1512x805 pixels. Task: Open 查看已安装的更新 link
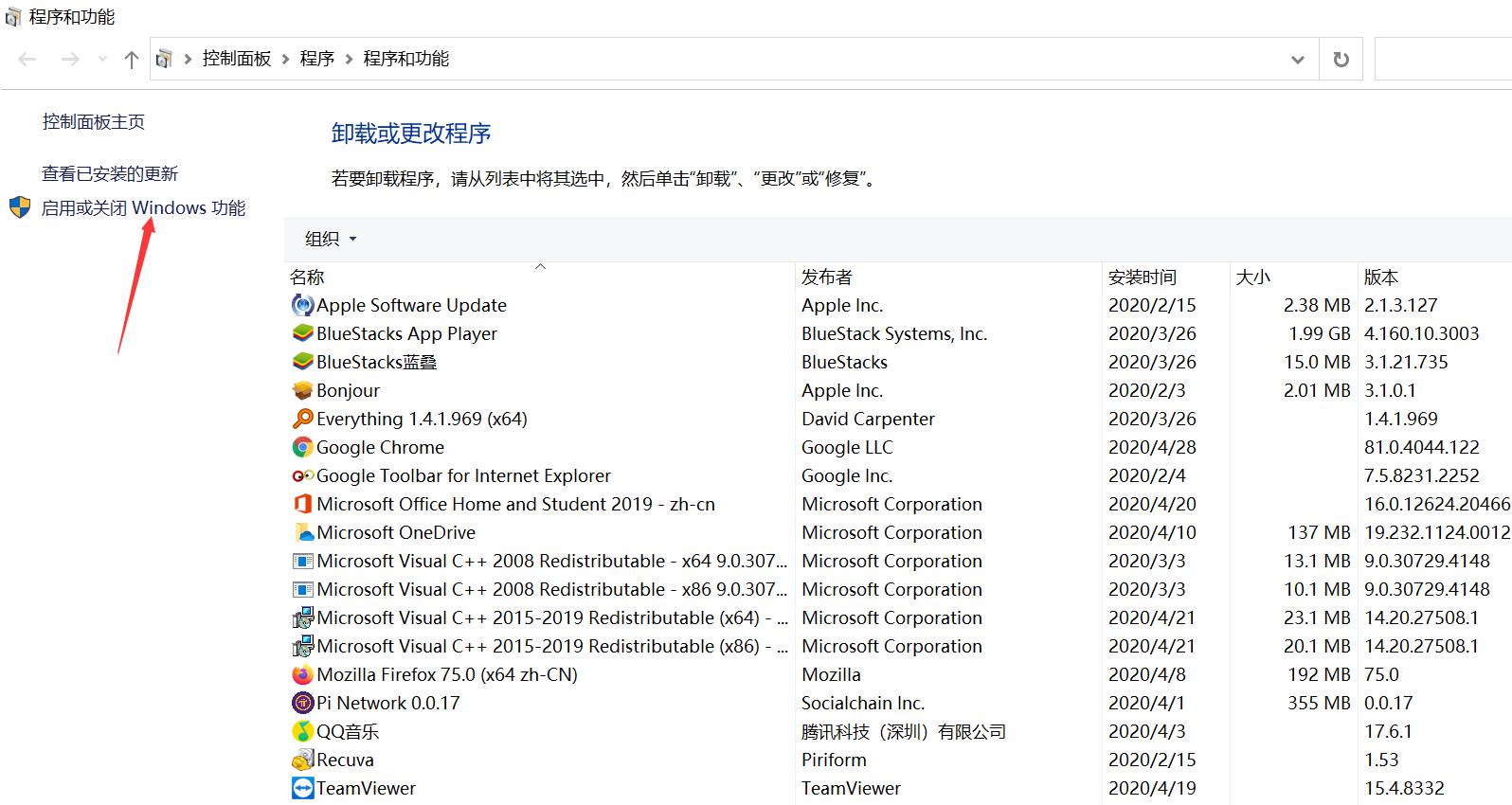pyautogui.click(x=110, y=173)
